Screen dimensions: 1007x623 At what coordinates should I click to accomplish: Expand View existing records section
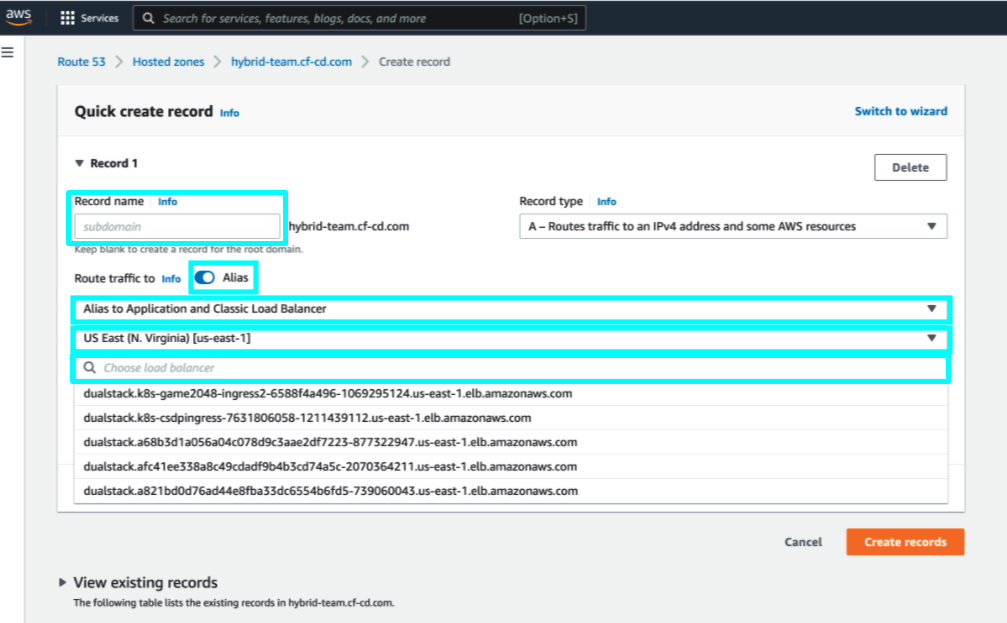64,582
